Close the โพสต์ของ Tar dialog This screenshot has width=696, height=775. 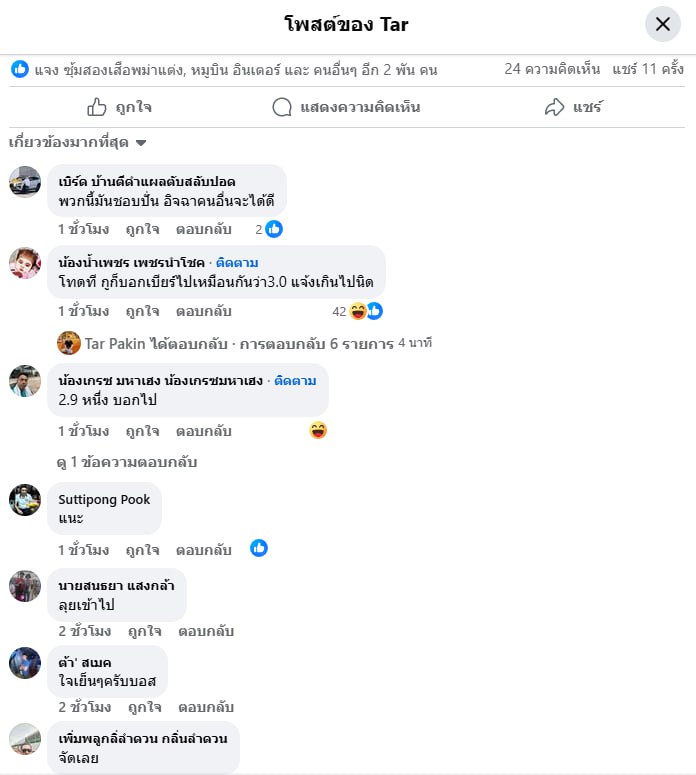662,24
